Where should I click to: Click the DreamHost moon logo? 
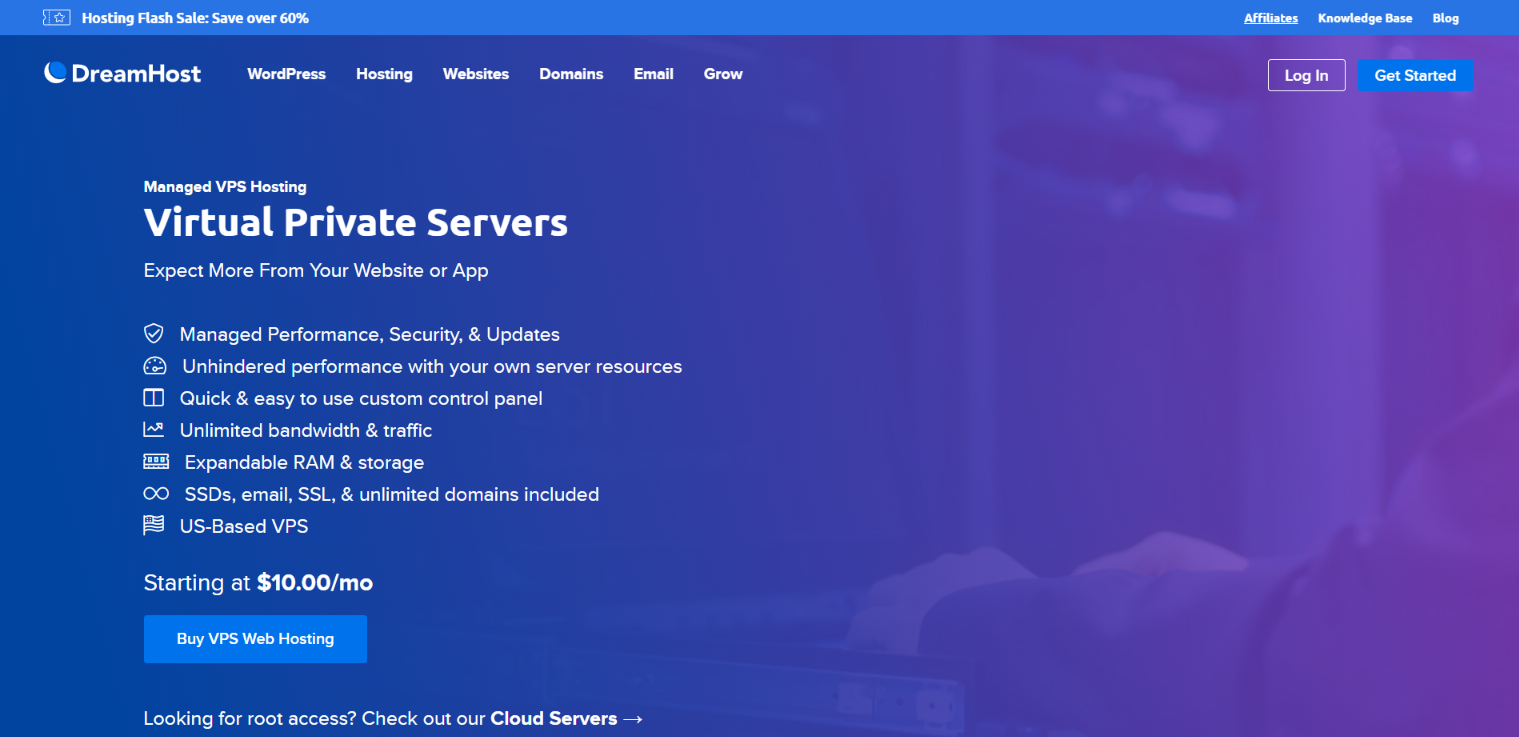coord(56,73)
